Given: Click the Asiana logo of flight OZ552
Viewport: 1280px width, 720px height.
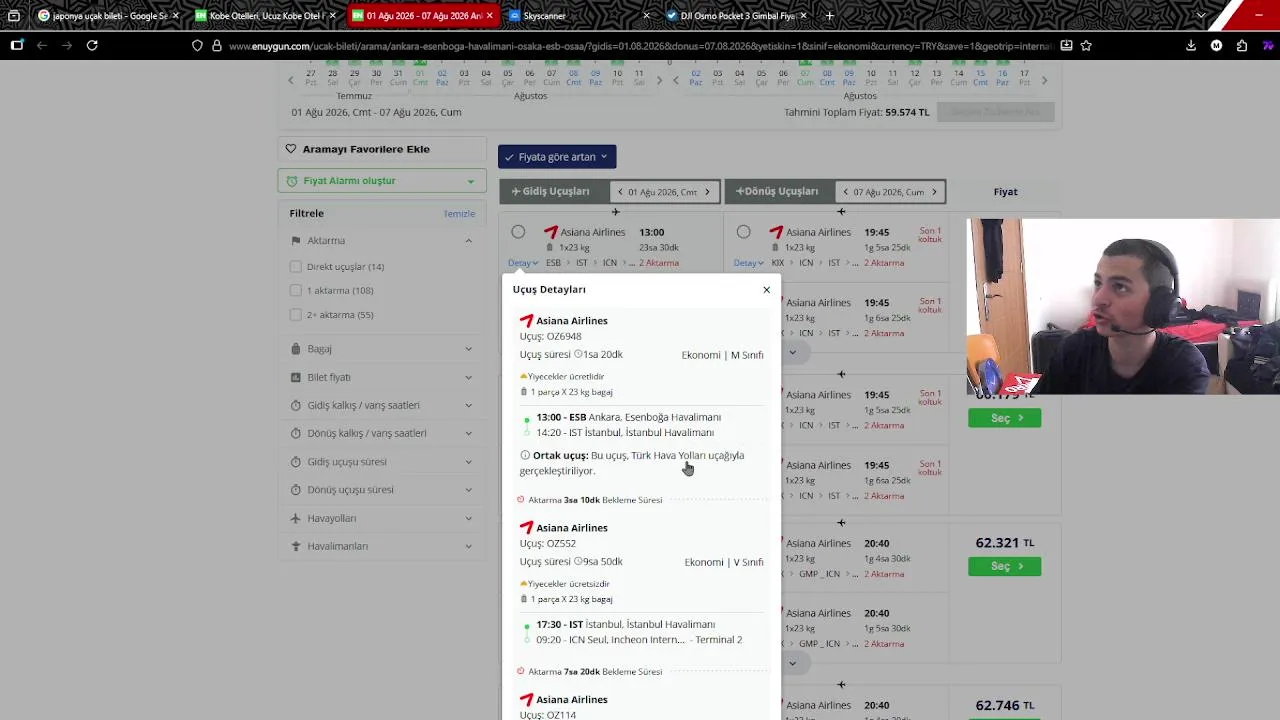Looking at the screenshot, I should 526,528.
